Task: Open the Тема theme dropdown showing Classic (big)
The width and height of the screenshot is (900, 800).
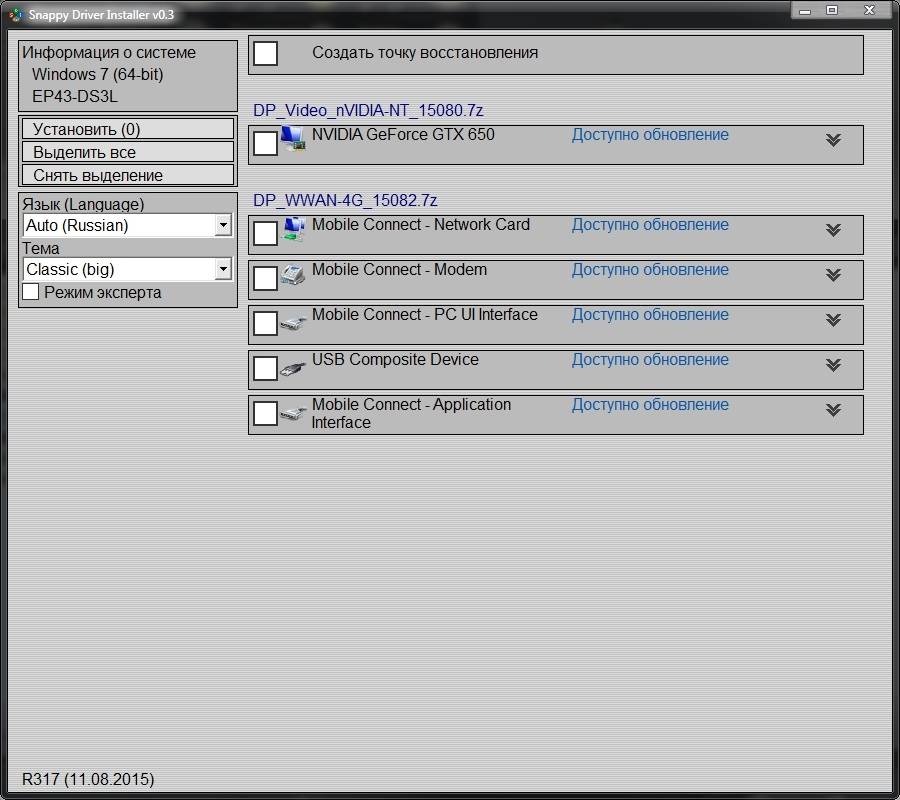Action: (127, 269)
